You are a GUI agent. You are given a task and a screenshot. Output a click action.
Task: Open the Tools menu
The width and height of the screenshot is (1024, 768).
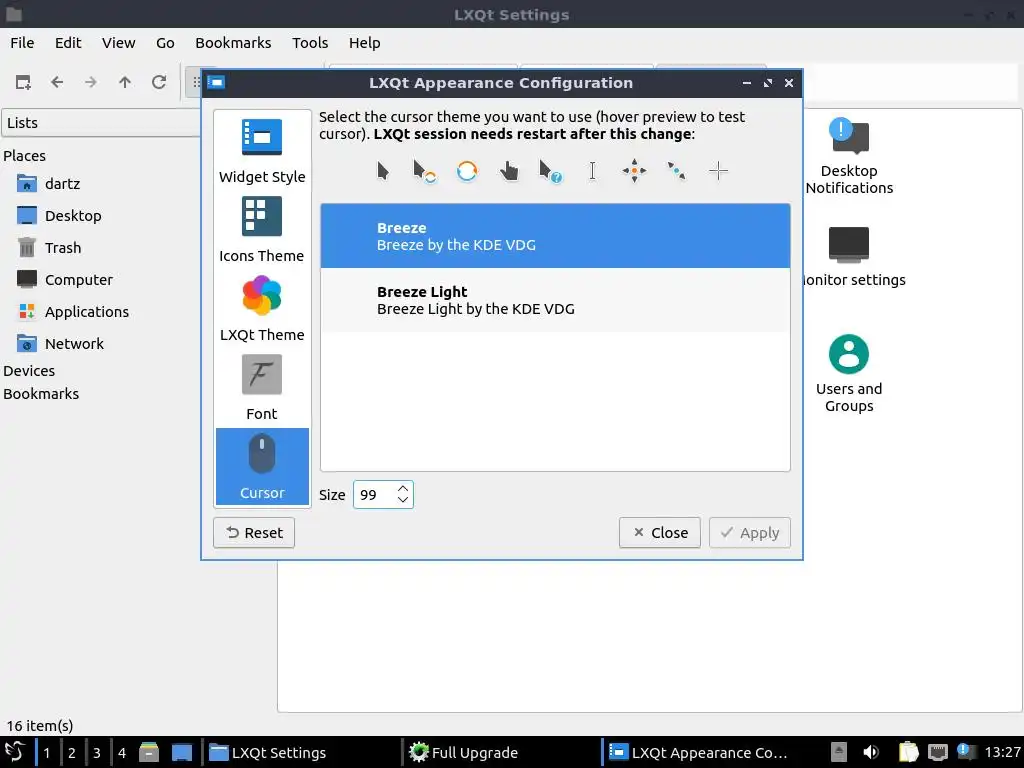(310, 43)
